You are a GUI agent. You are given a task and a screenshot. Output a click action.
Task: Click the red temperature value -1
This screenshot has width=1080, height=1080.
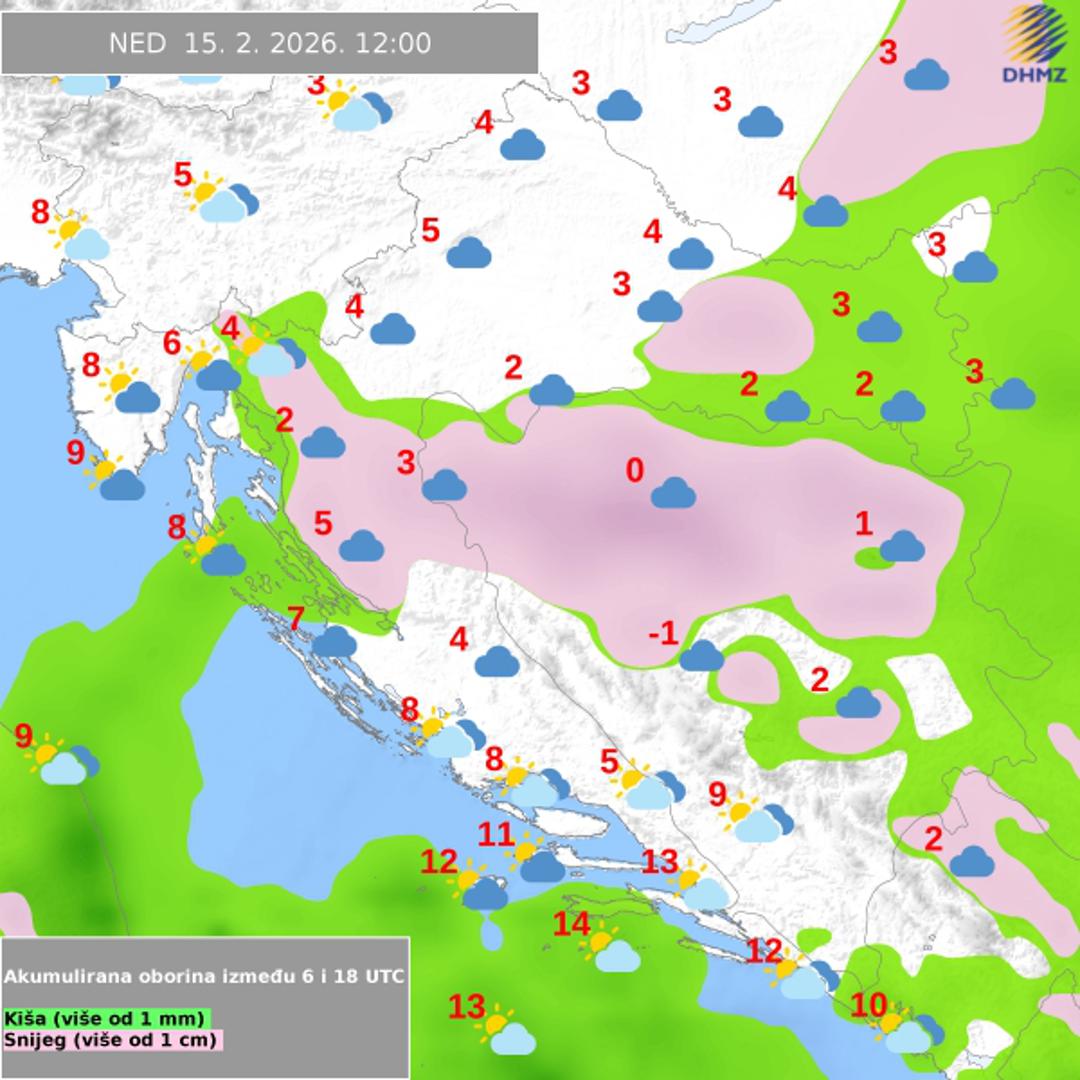[662, 633]
